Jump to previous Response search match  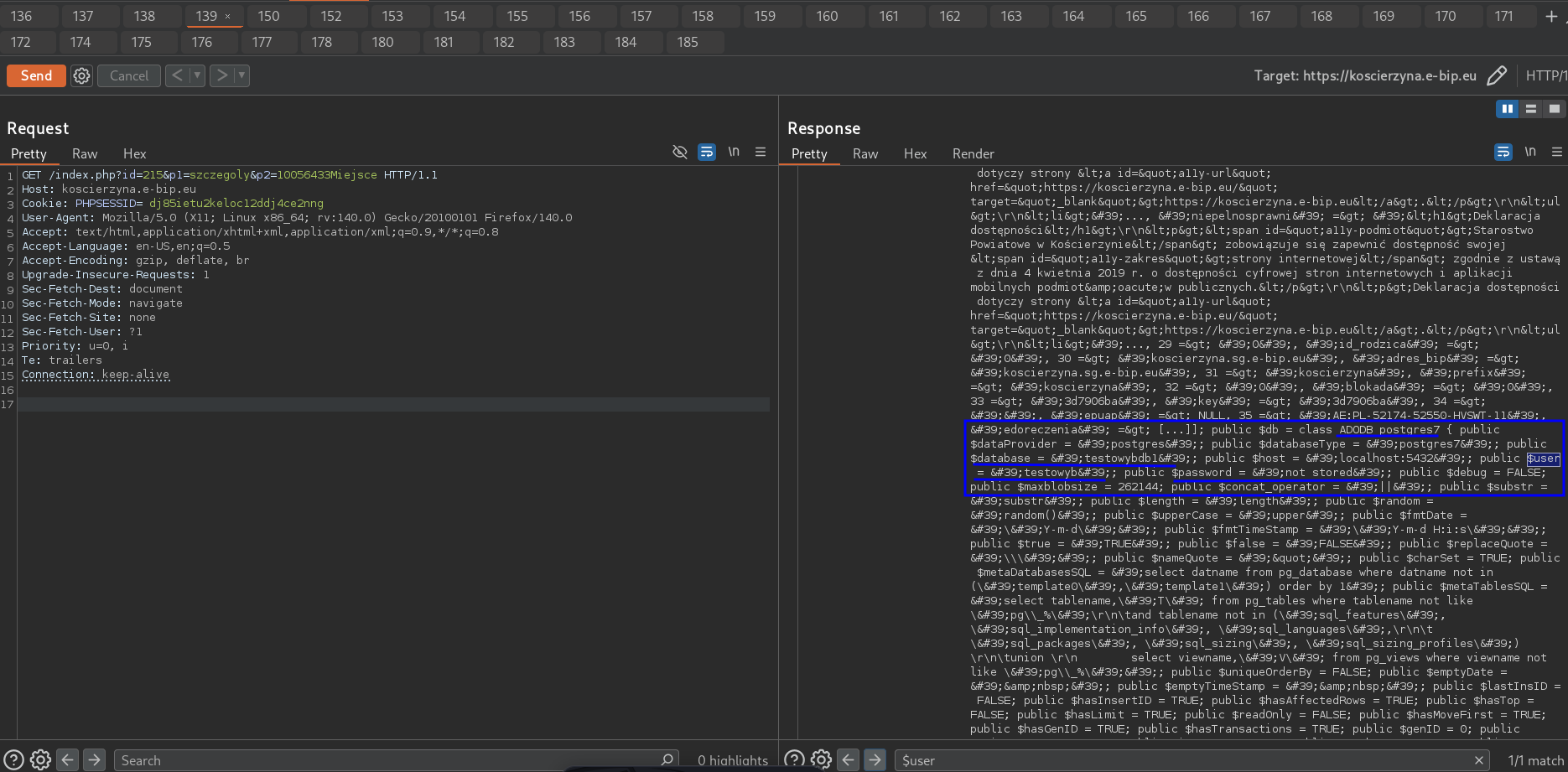(849, 759)
